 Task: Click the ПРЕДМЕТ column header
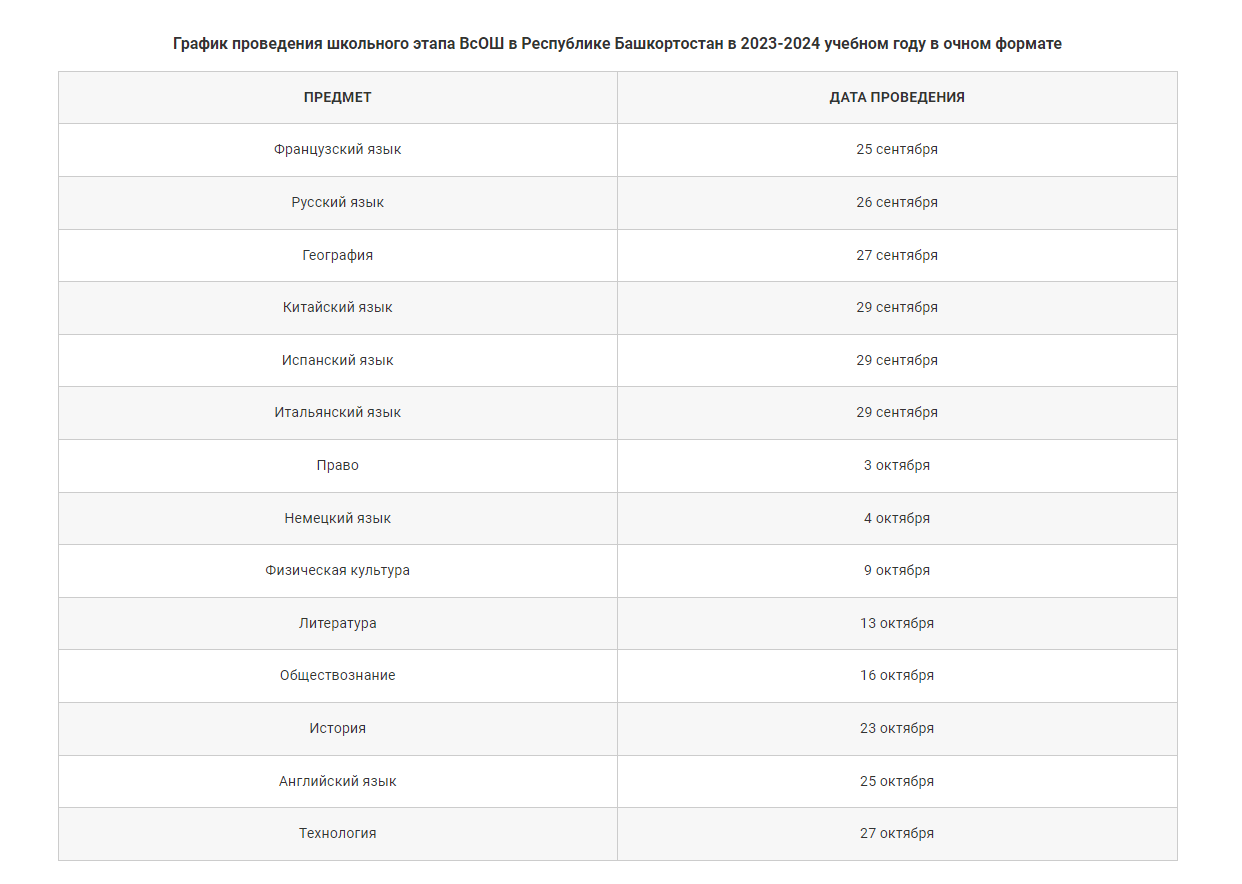pyautogui.click(x=338, y=97)
